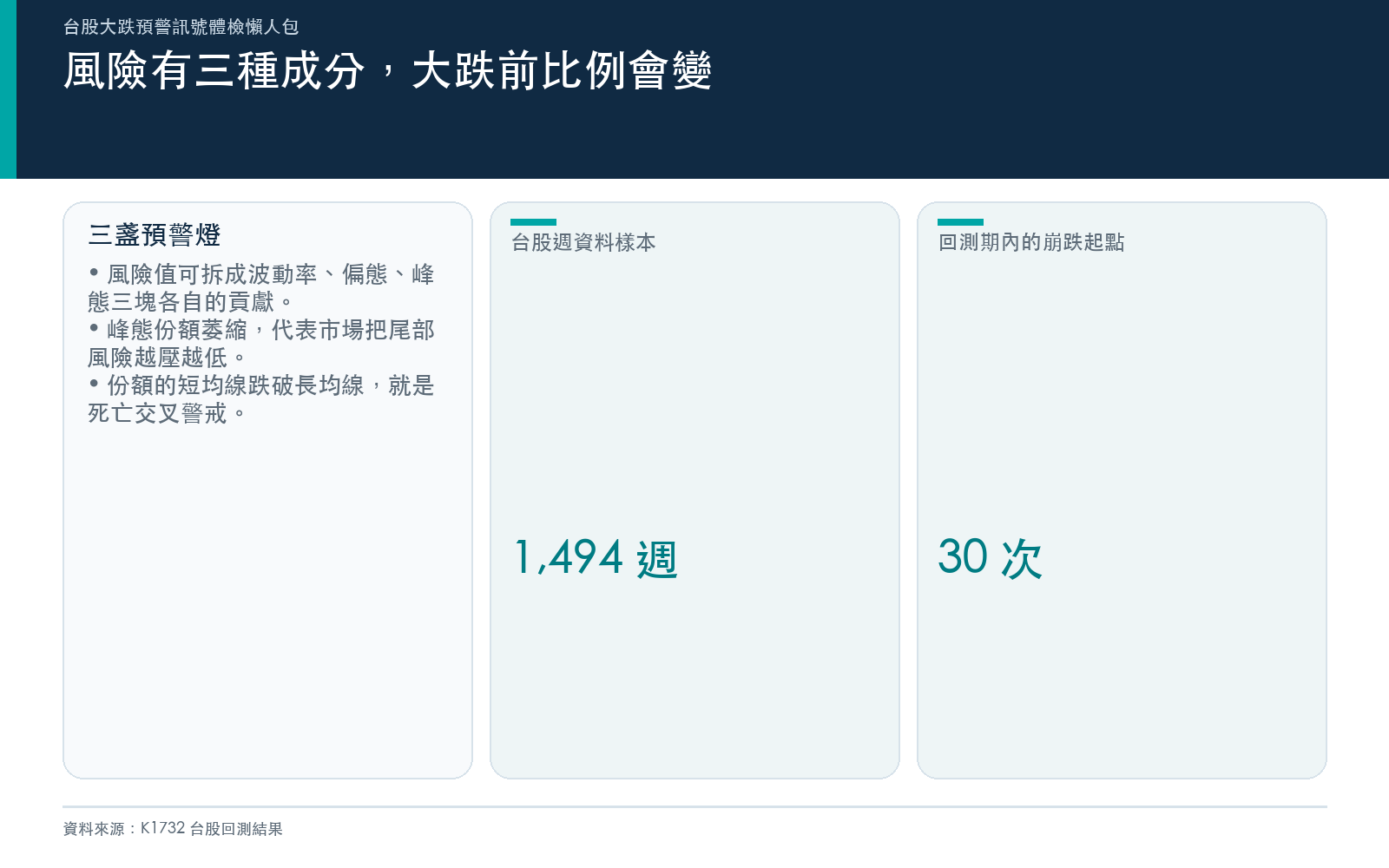Select the value 1,494 週
The height and width of the screenshot is (868, 1389).
[596, 557]
